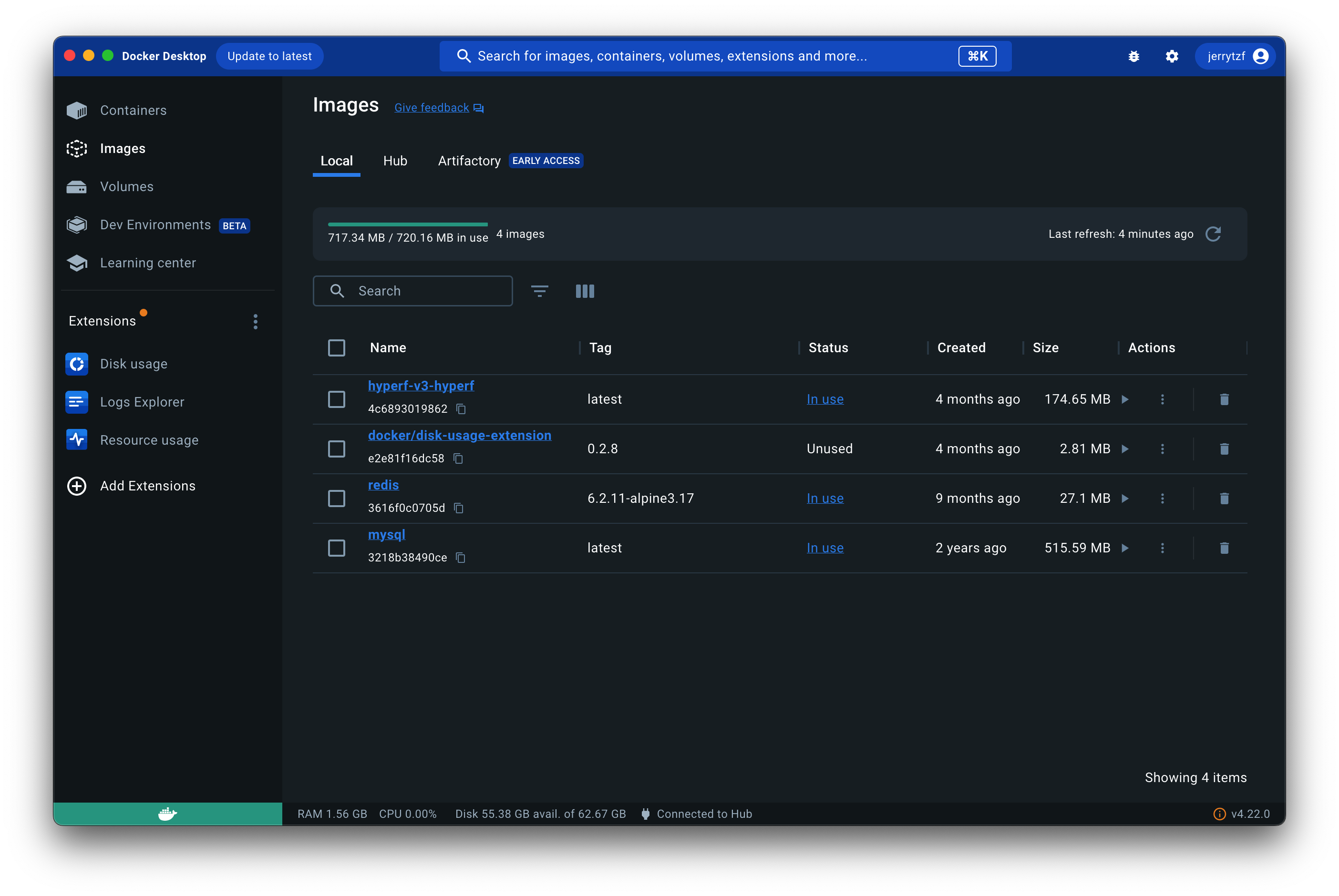Open the manage columns icon
This screenshot has width=1339, height=896.
[x=584, y=291]
